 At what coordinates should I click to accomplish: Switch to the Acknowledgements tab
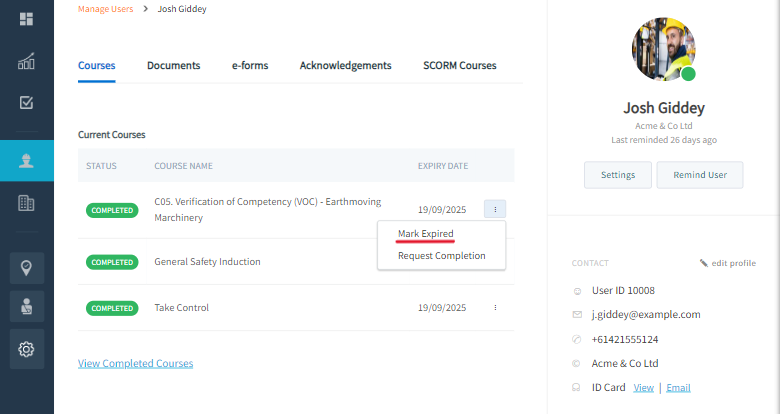coord(345,66)
